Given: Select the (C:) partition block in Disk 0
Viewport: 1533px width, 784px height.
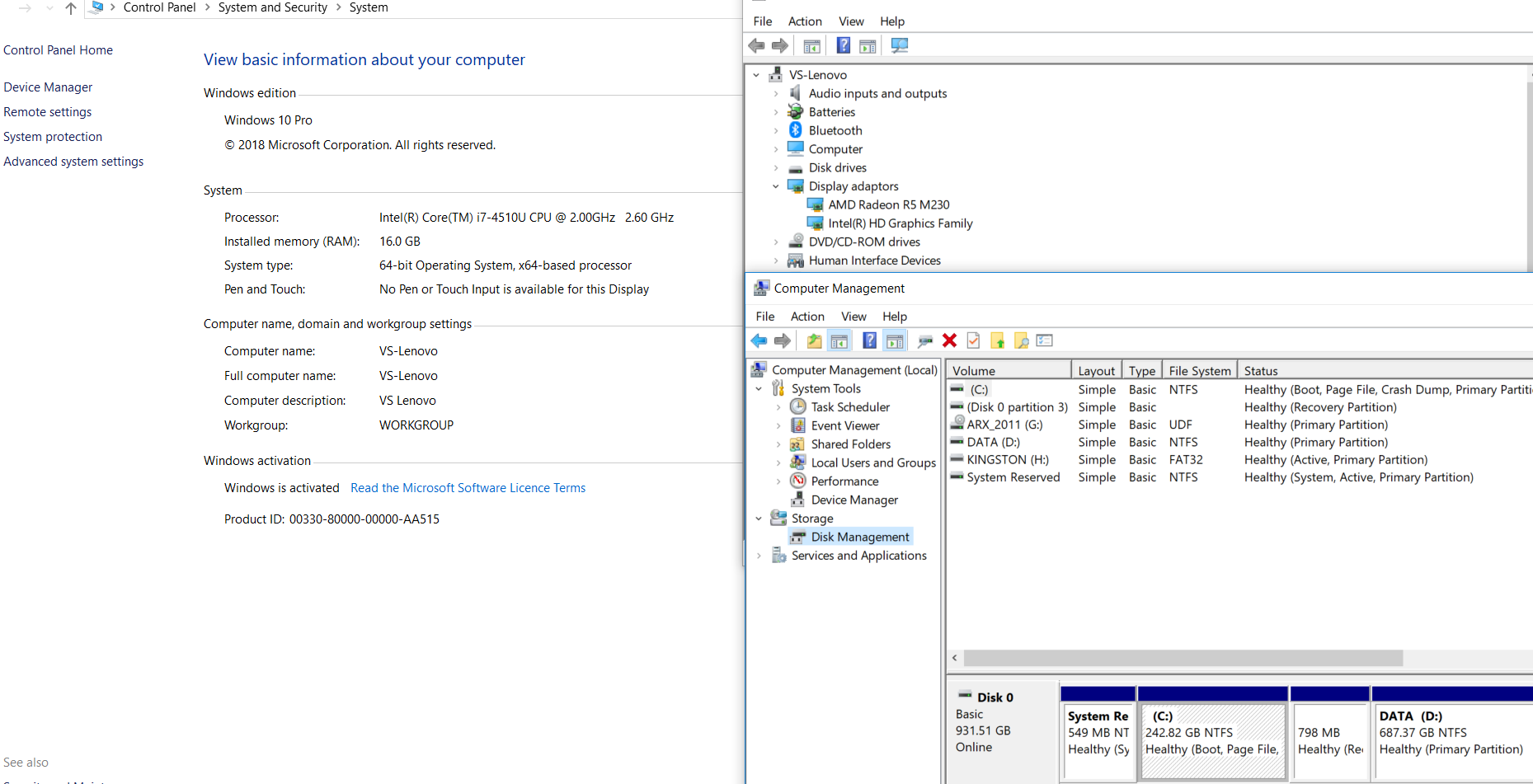Looking at the screenshot, I should tap(1212, 740).
